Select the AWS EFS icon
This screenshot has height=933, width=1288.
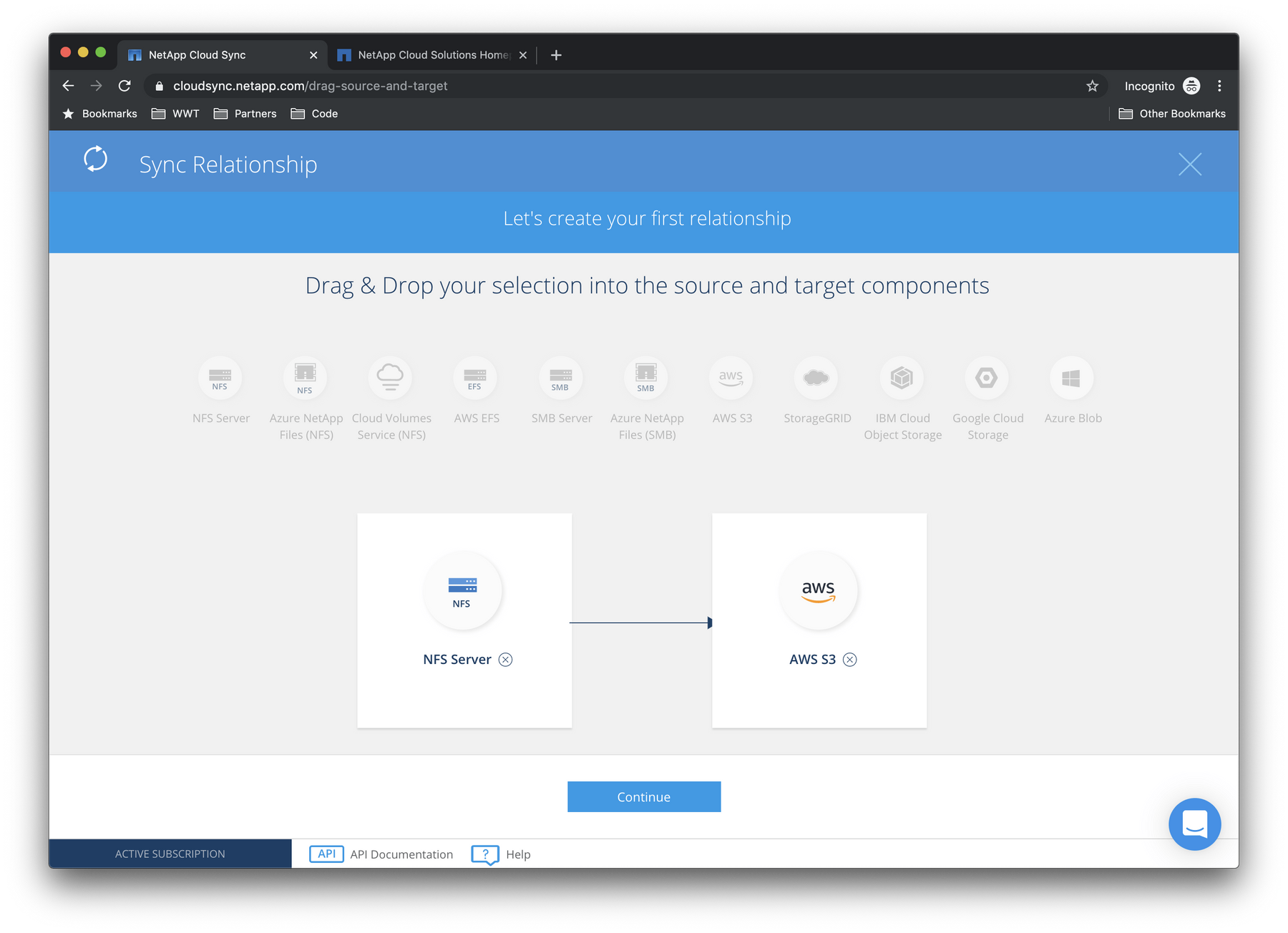coord(476,377)
